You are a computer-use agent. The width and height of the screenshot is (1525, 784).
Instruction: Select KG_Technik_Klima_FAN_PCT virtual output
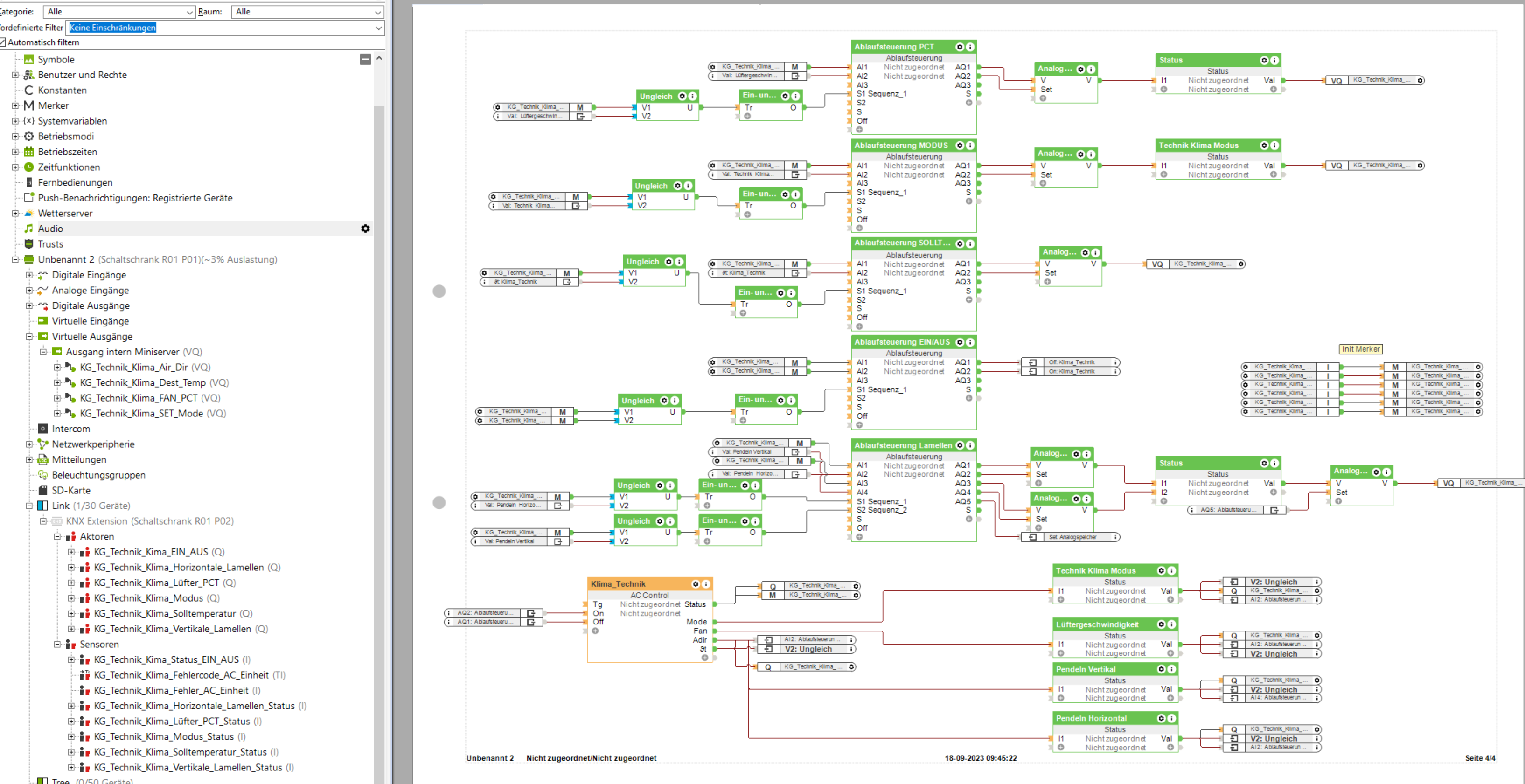click(x=139, y=398)
